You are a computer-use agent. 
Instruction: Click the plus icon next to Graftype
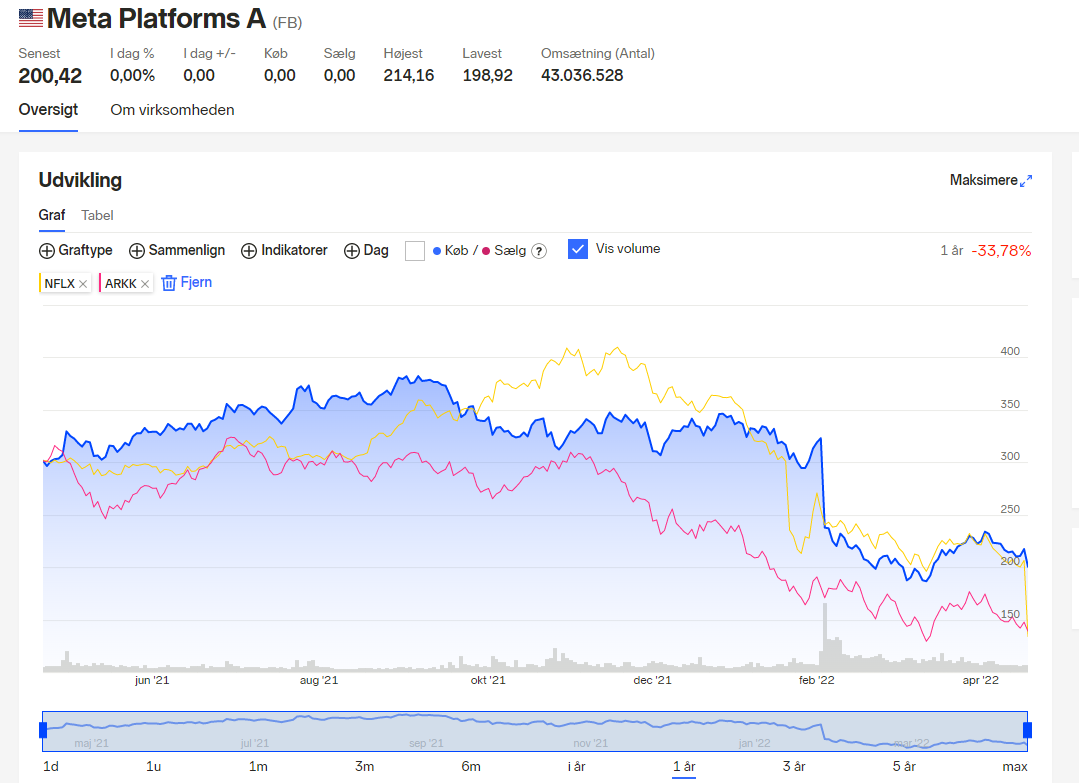tap(47, 251)
